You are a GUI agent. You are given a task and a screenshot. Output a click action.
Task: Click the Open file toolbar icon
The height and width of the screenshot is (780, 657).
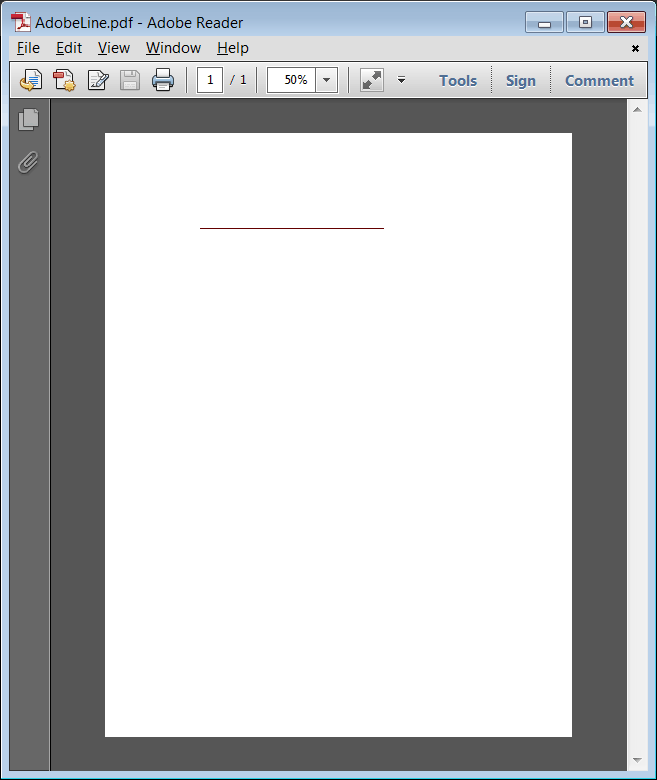tap(31, 80)
